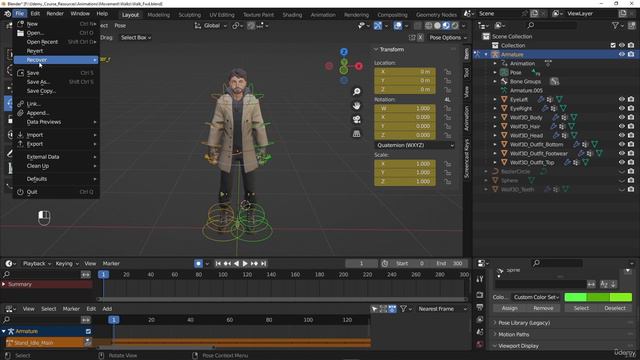Select rendered shading mode icon
Image resolution: width=640 pixels, height=360 pixels.
[x=455, y=25]
